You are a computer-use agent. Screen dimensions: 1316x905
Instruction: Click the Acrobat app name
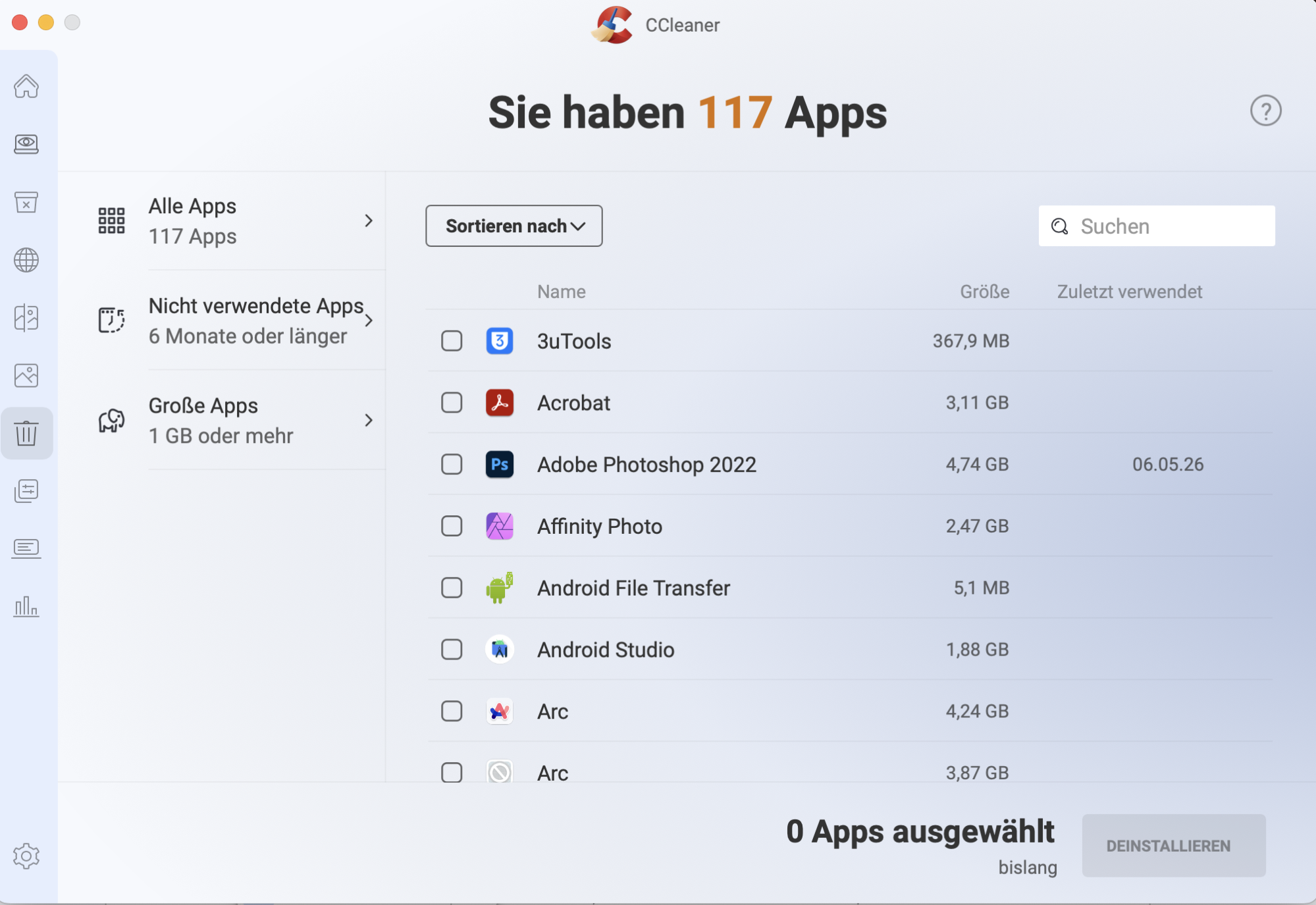(x=573, y=403)
